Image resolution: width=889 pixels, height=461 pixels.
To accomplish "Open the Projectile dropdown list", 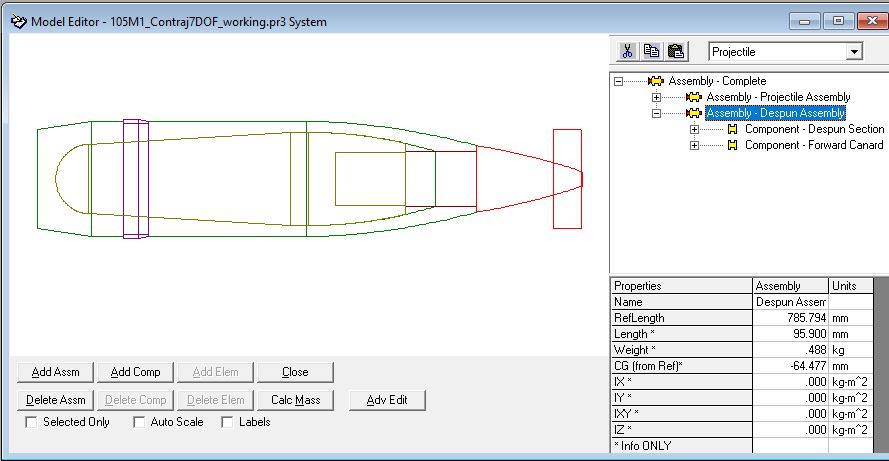I will [853, 52].
